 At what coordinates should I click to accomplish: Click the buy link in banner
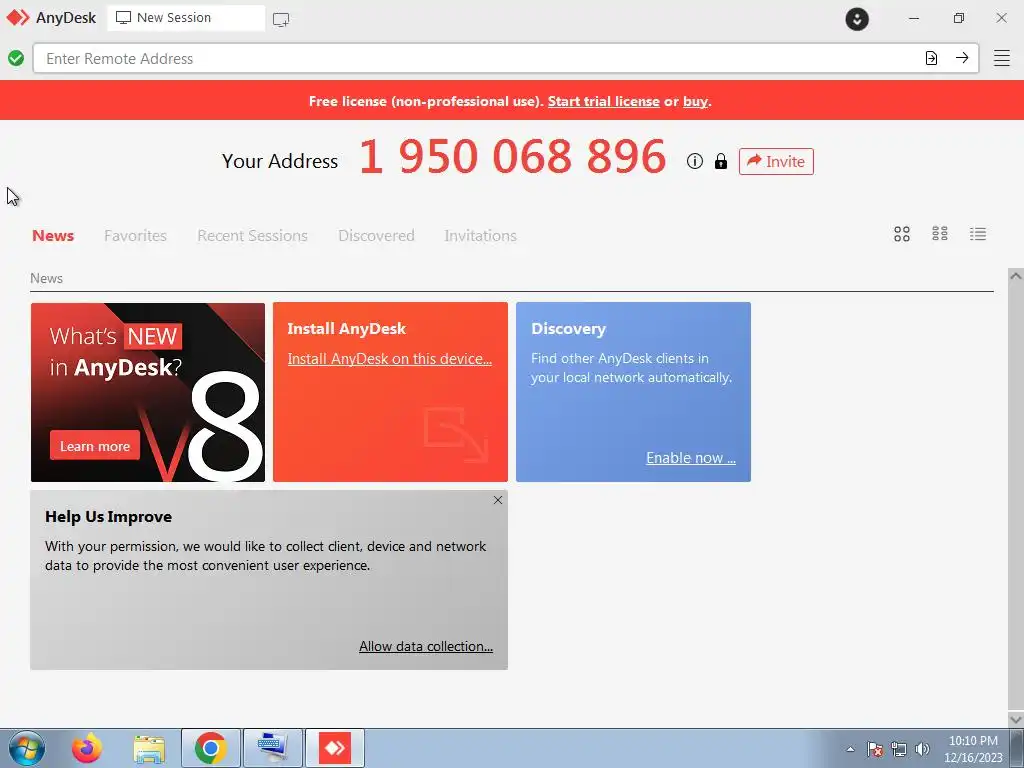696,101
